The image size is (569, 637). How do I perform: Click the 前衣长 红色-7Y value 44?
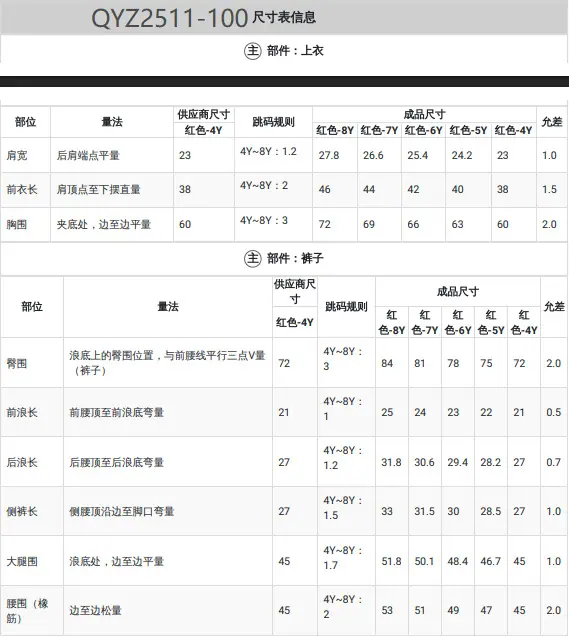pos(369,189)
